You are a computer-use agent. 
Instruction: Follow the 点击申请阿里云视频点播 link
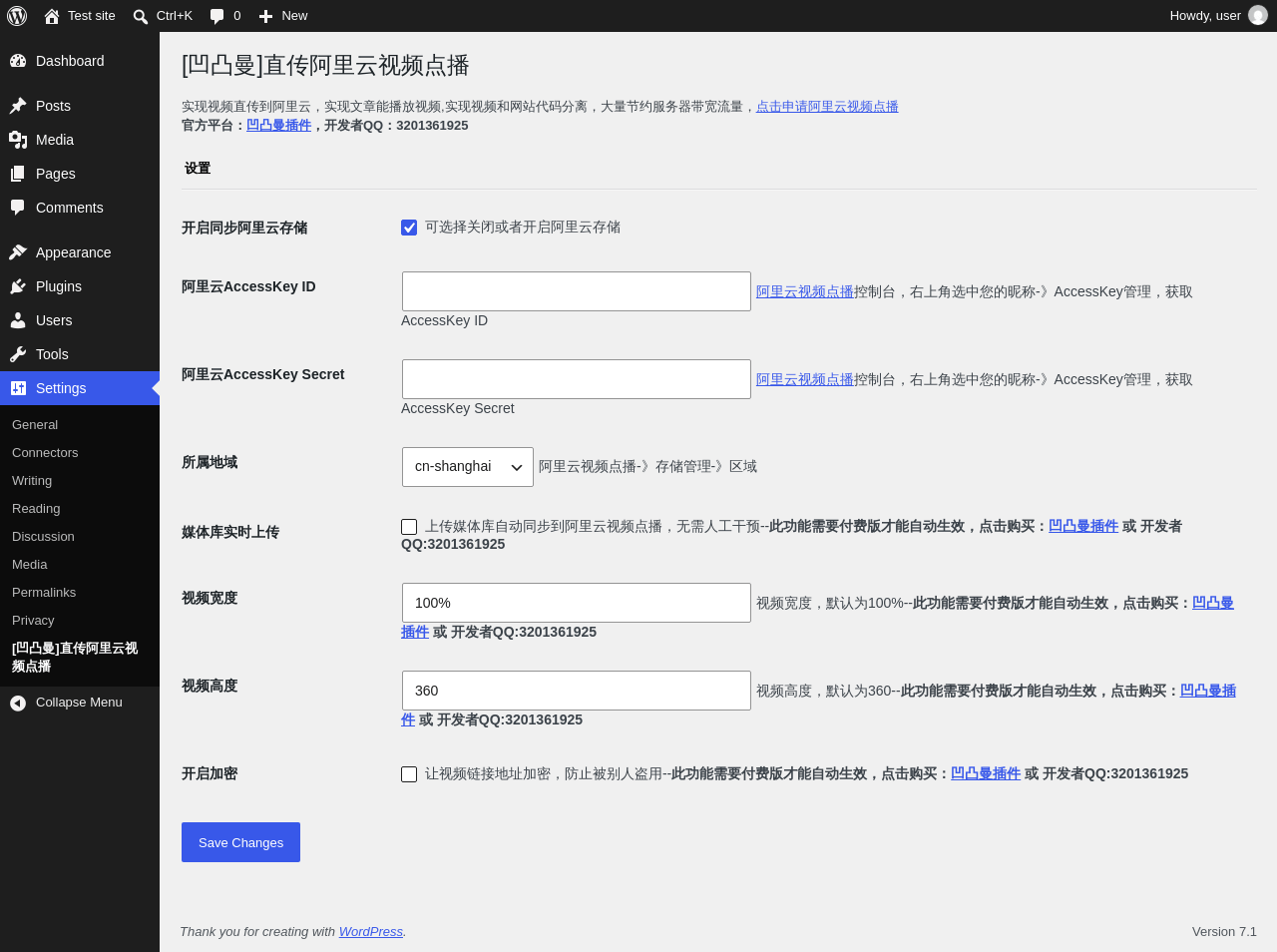[x=827, y=107]
